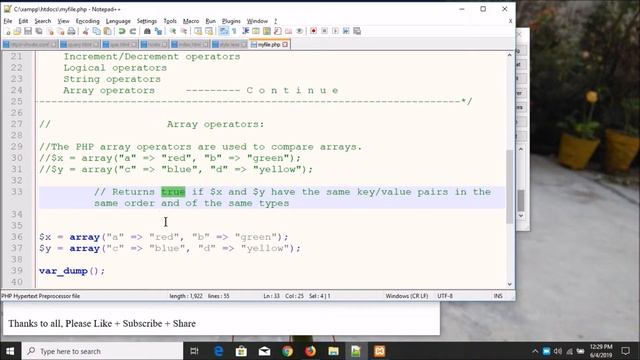This screenshot has width=640, height=360.
Task: Open the Windows Start menu
Action: click(x=10, y=351)
